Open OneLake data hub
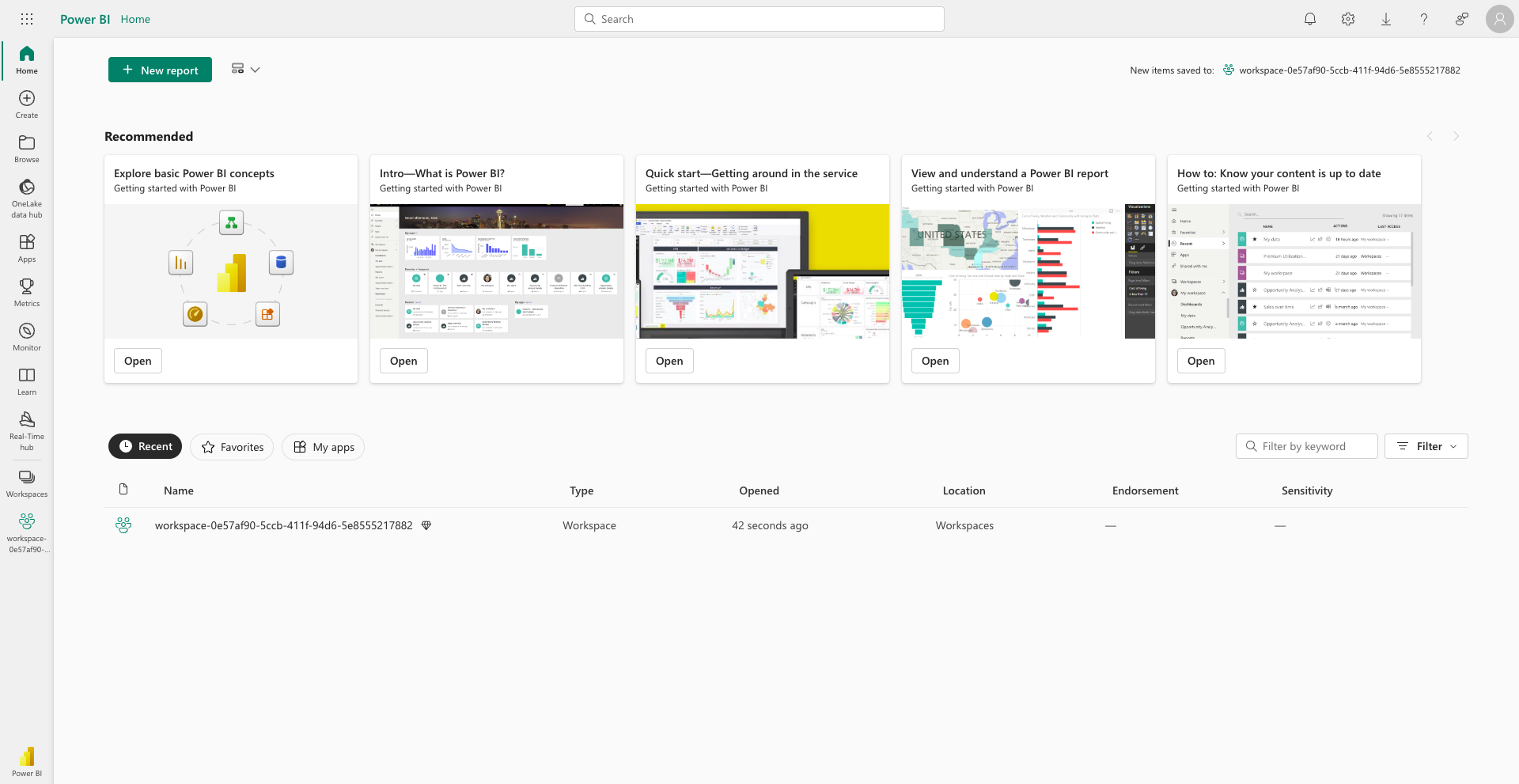The height and width of the screenshot is (784, 1519). tap(27, 198)
